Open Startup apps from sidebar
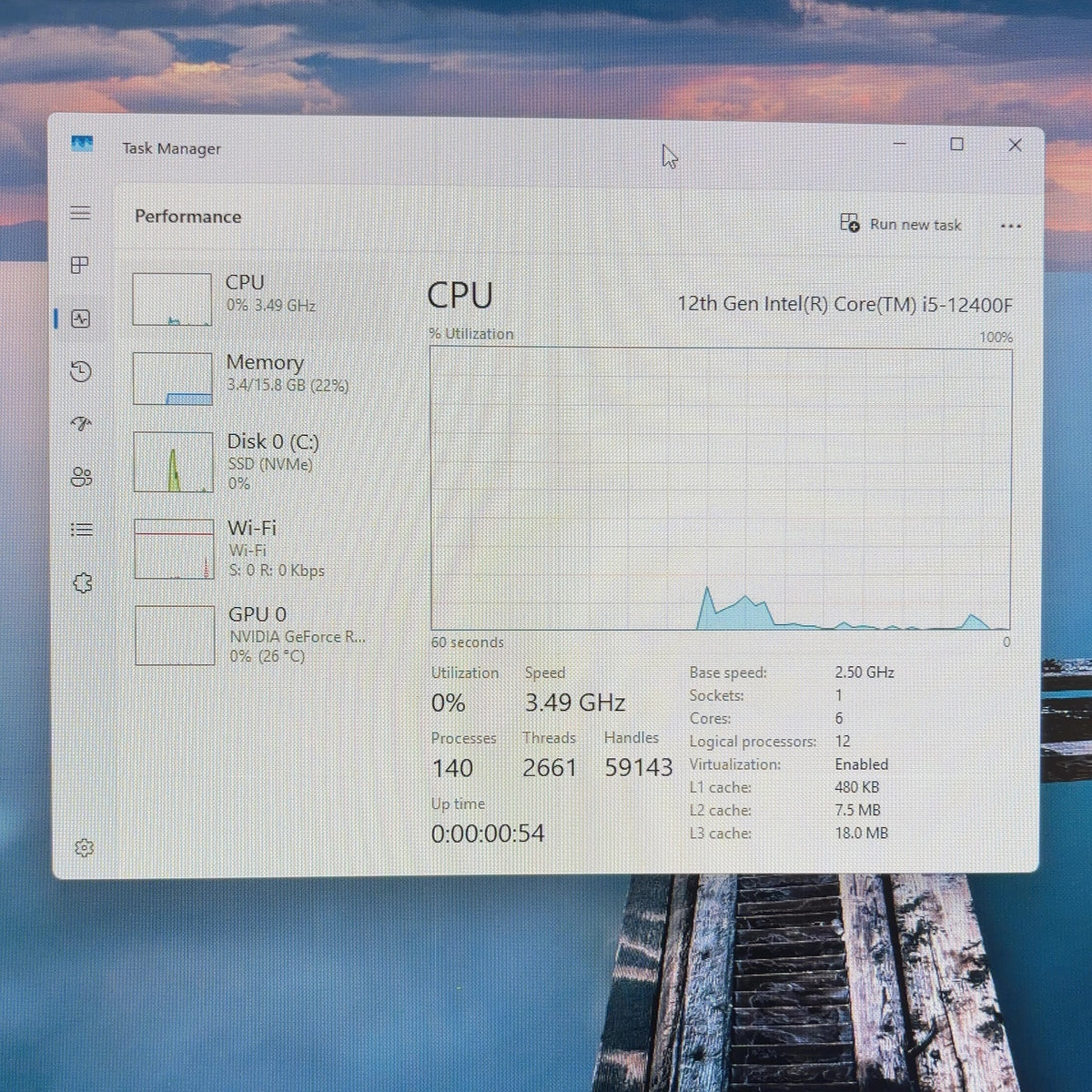 [81, 423]
